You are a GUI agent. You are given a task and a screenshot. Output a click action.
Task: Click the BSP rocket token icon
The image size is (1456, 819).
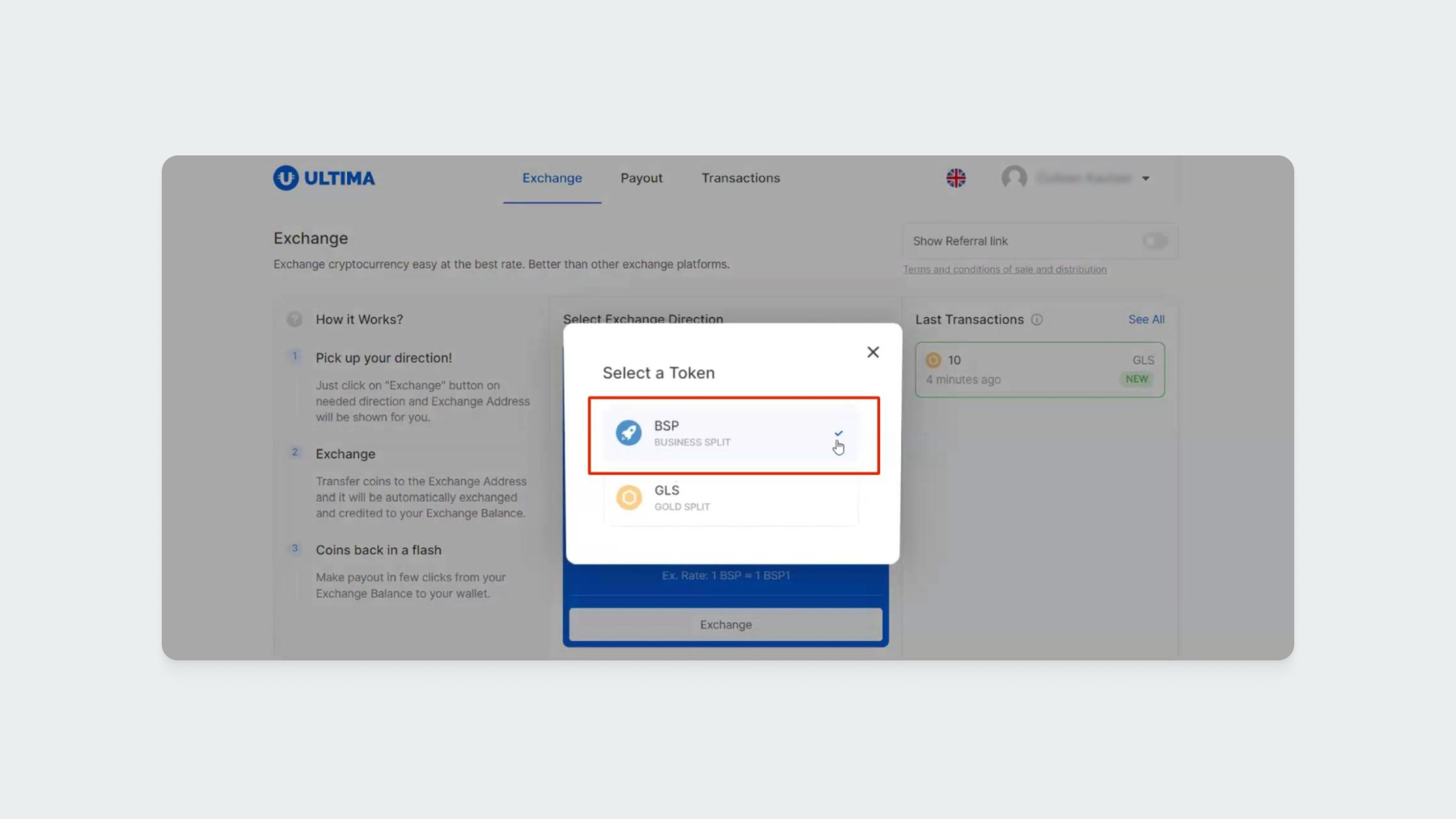(629, 433)
